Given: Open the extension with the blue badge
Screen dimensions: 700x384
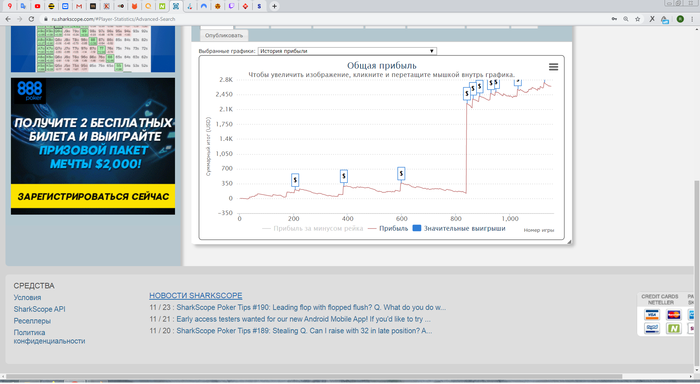Looking at the screenshot, I should click(665, 20).
